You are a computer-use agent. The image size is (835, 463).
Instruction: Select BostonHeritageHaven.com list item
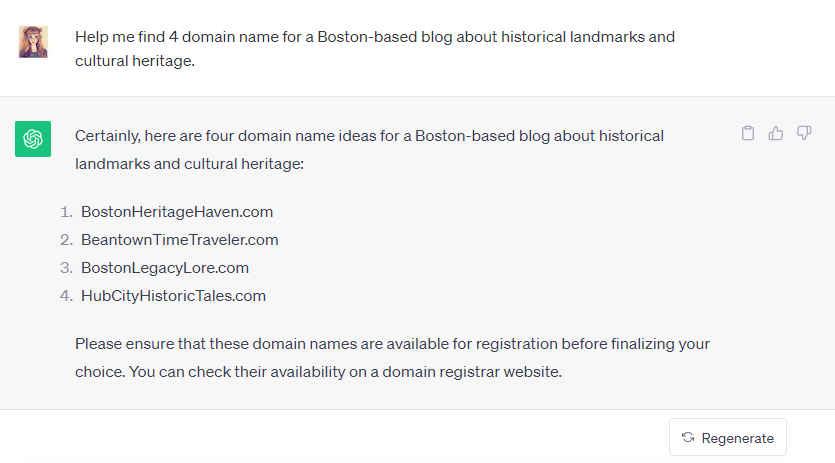tap(177, 212)
